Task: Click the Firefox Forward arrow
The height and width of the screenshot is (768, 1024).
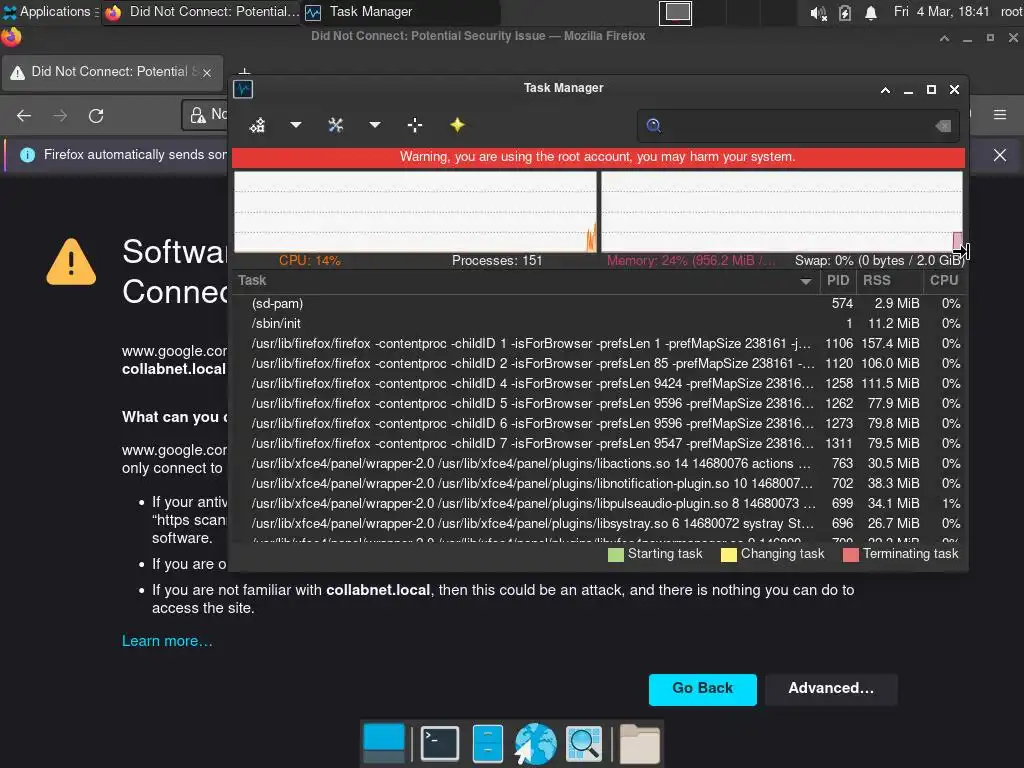Action: tap(60, 116)
